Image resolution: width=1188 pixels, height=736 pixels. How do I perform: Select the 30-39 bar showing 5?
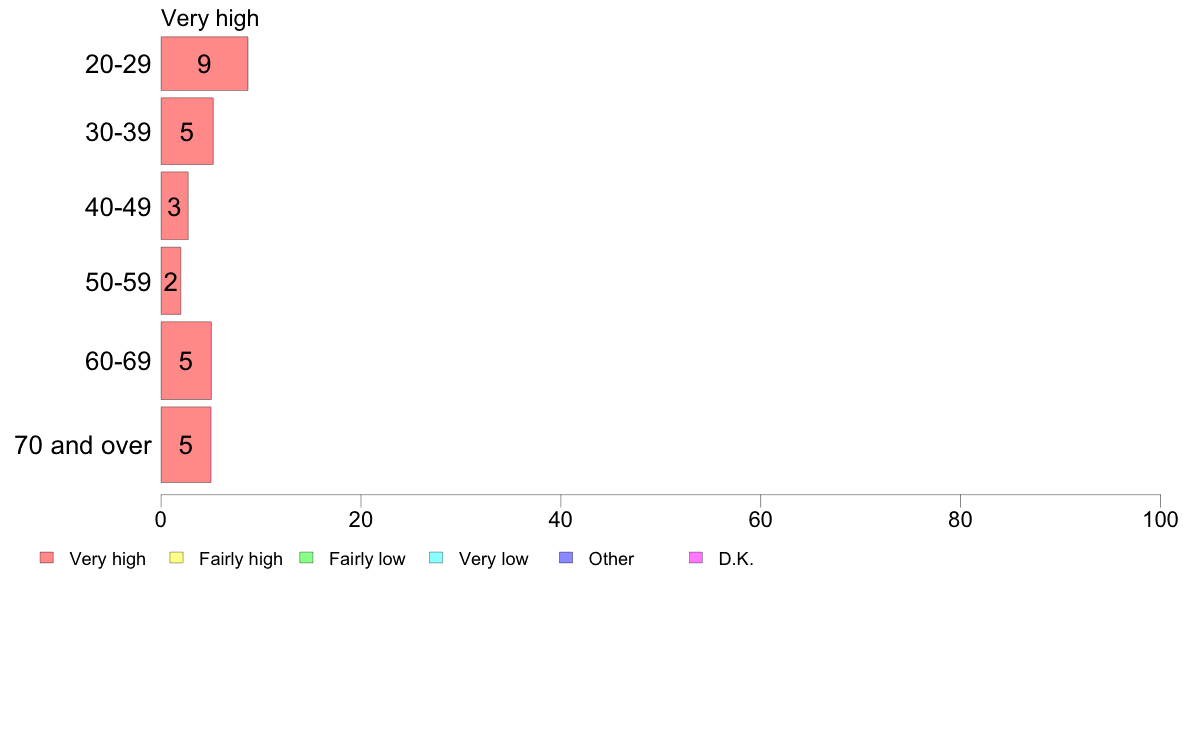(x=187, y=131)
